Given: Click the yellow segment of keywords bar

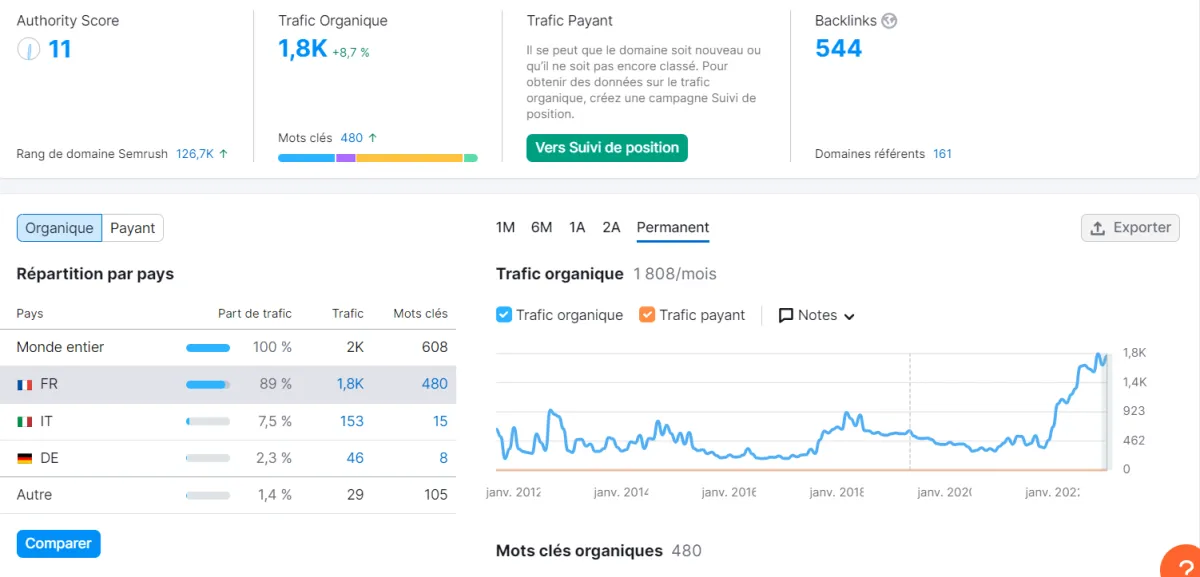Looking at the screenshot, I should [409, 158].
